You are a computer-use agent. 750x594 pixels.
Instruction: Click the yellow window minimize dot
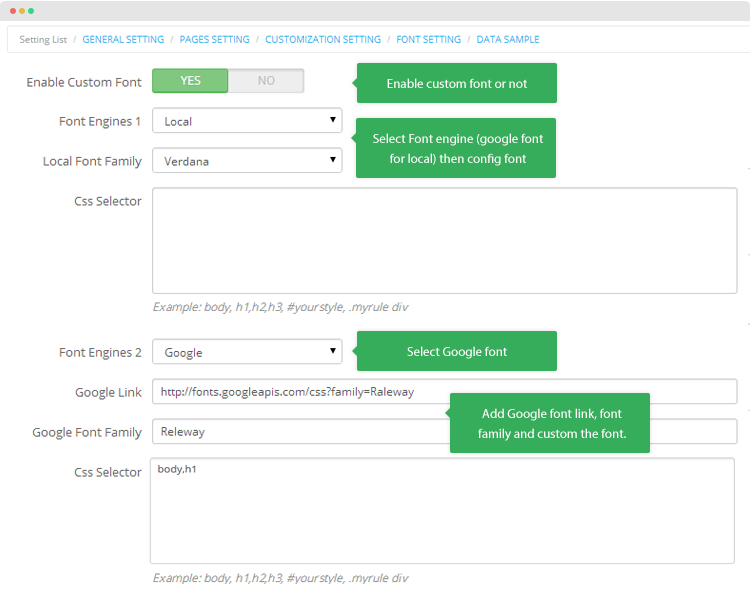(22, 11)
